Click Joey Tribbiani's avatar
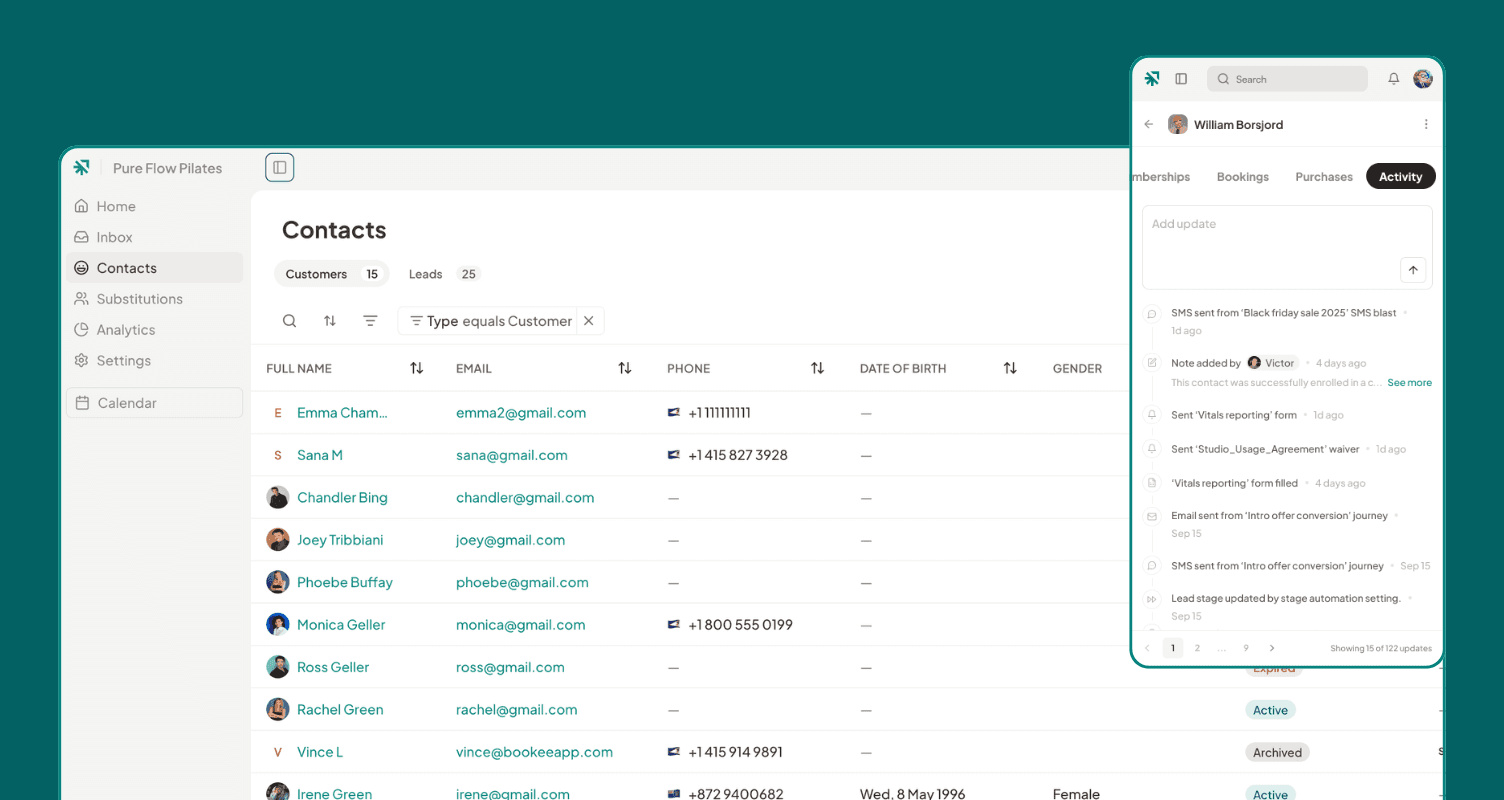This screenshot has width=1504, height=800. [278, 540]
